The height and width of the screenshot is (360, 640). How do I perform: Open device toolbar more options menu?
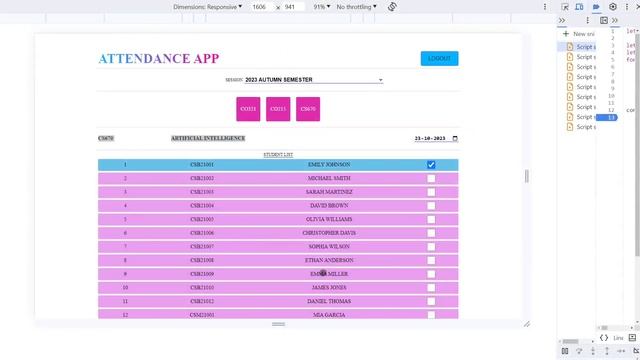click(x=545, y=7)
